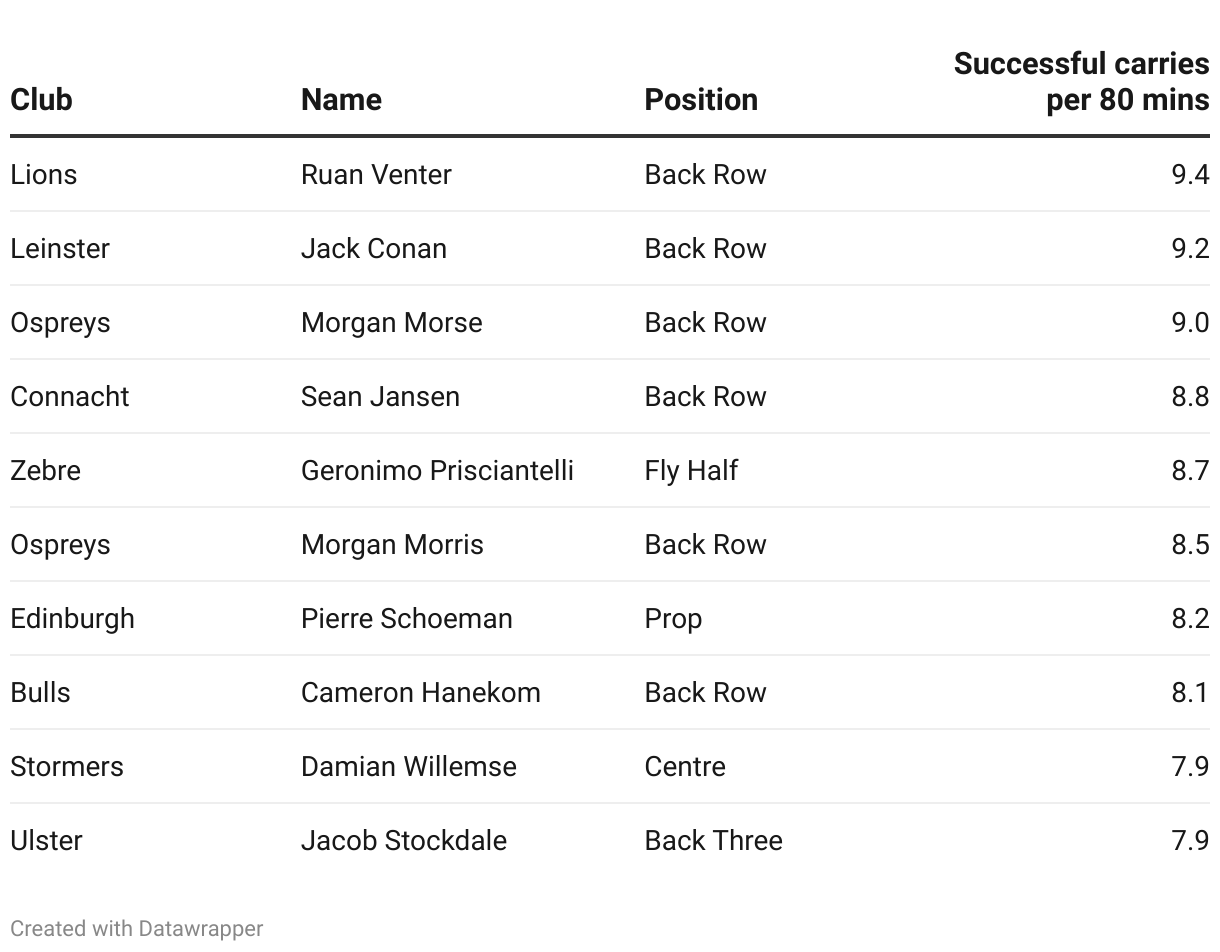Click the Centre position cell
The image size is (1220, 952).
click(x=685, y=767)
